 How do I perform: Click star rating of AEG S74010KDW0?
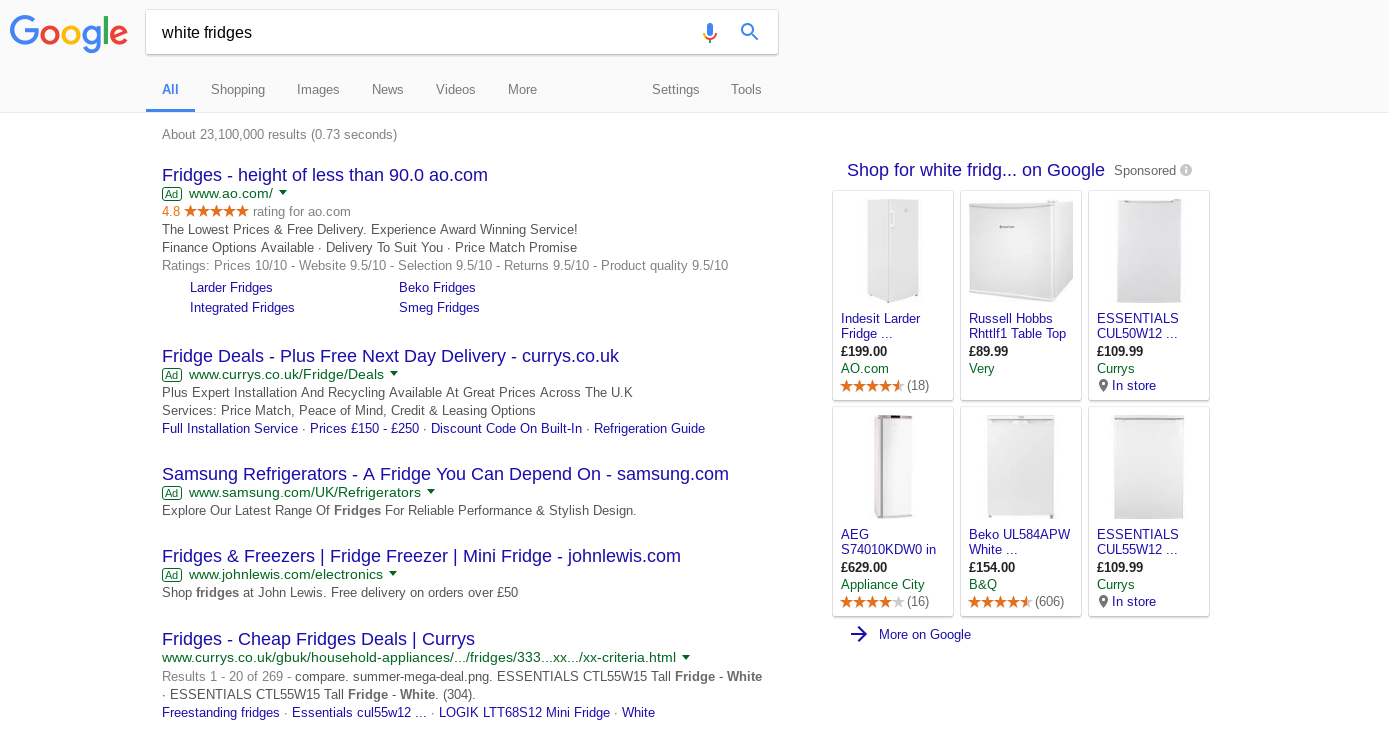point(872,602)
